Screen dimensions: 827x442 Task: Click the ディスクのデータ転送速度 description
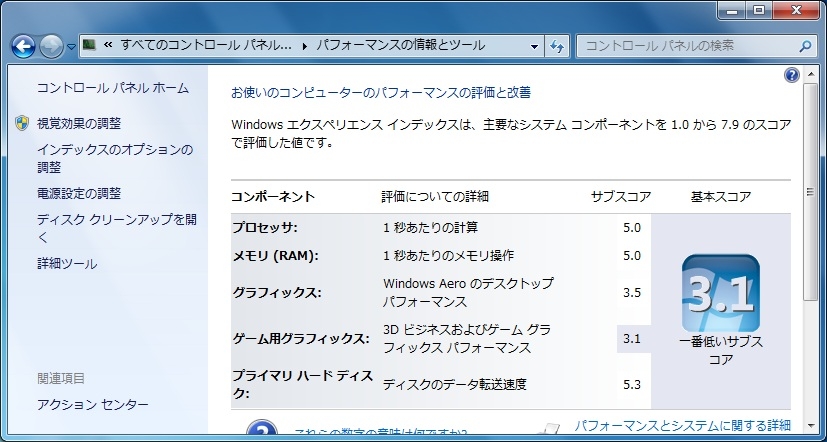click(455, 385)
